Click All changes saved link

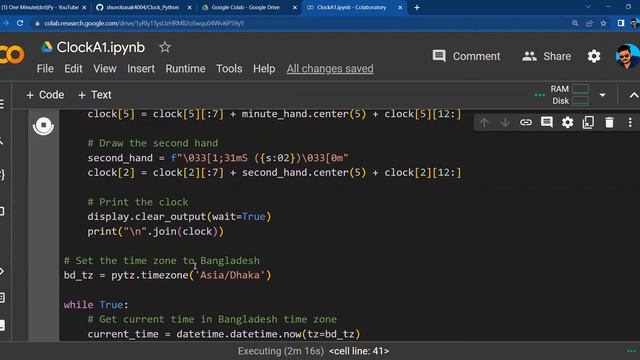[x=330, y=69]
